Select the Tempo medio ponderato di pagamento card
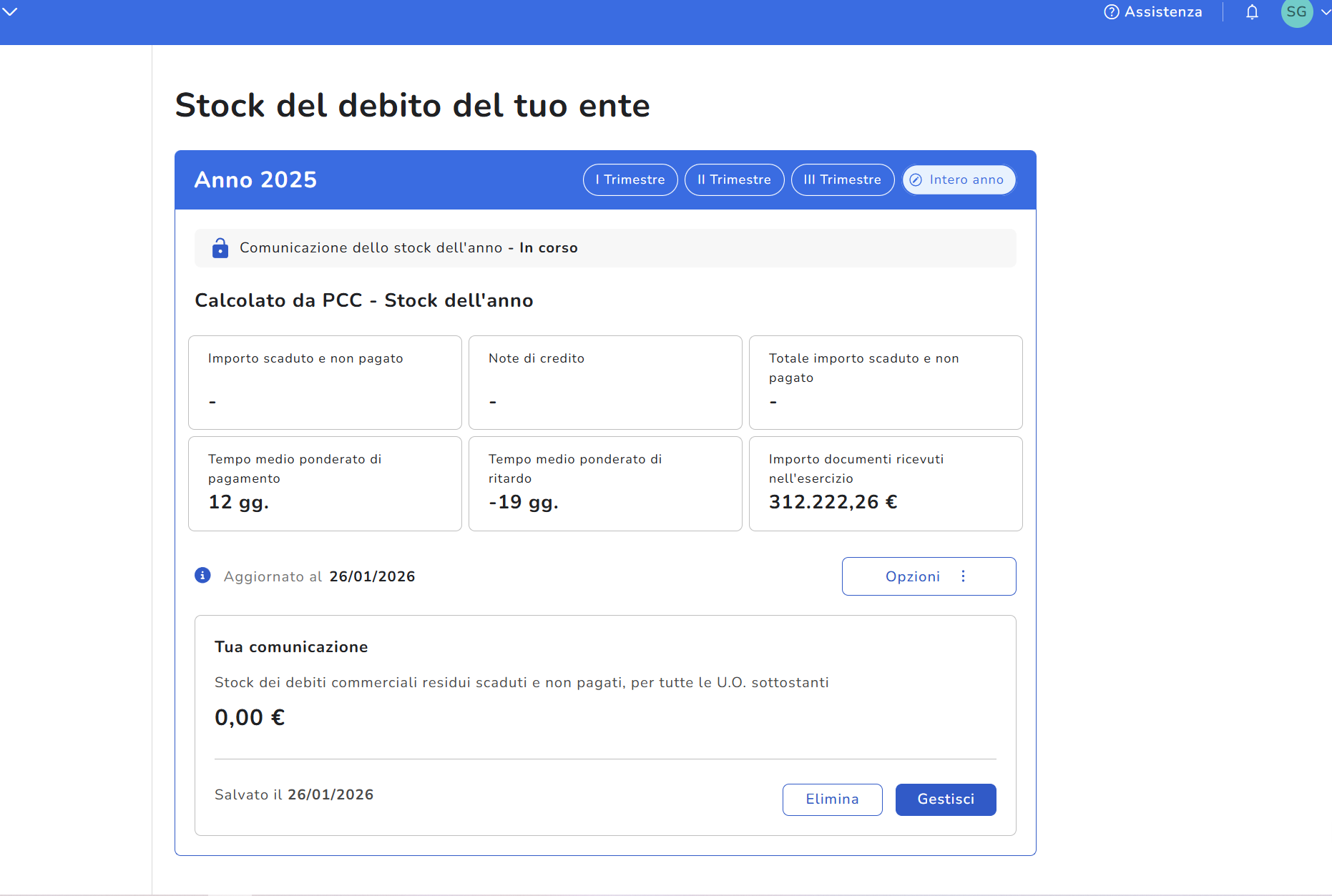The width and height of the screenshot is (1332, 896). 325,483
